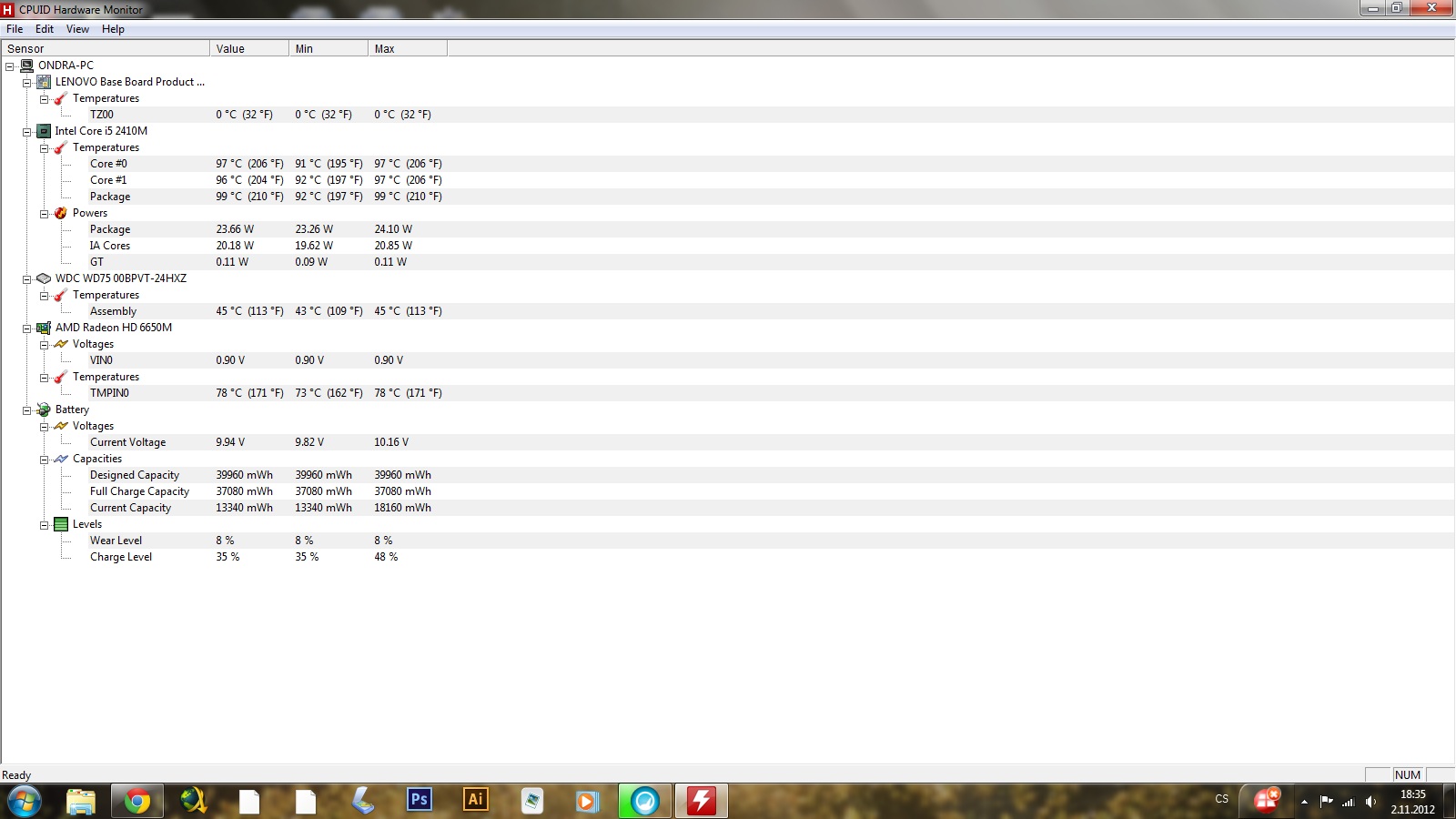This screenshot has height=819, width=1456.
Task: Select the Battery icon in tree
Action: click(x=44, y=409)
